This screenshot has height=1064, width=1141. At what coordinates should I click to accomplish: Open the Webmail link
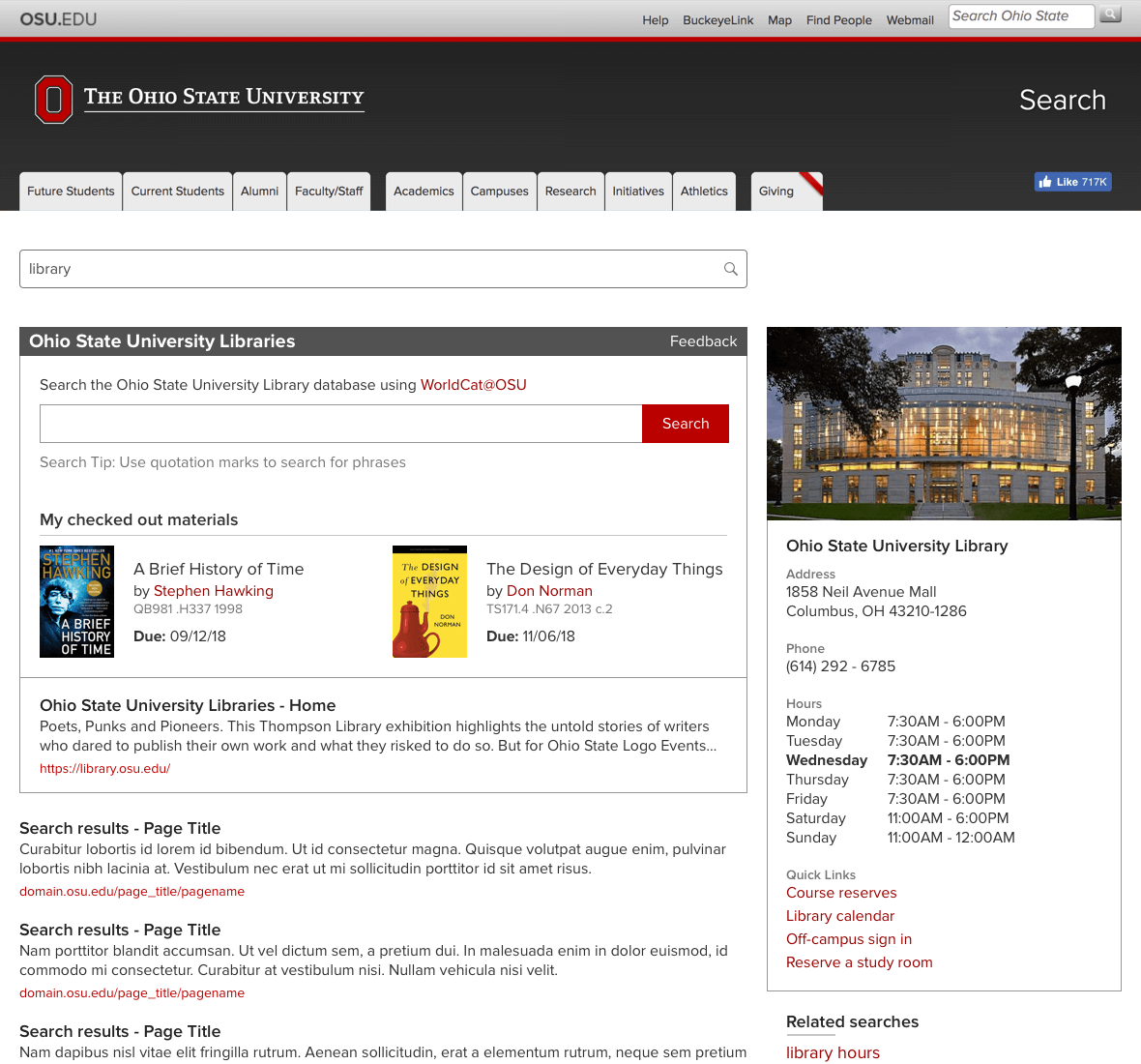click(910, 20)
